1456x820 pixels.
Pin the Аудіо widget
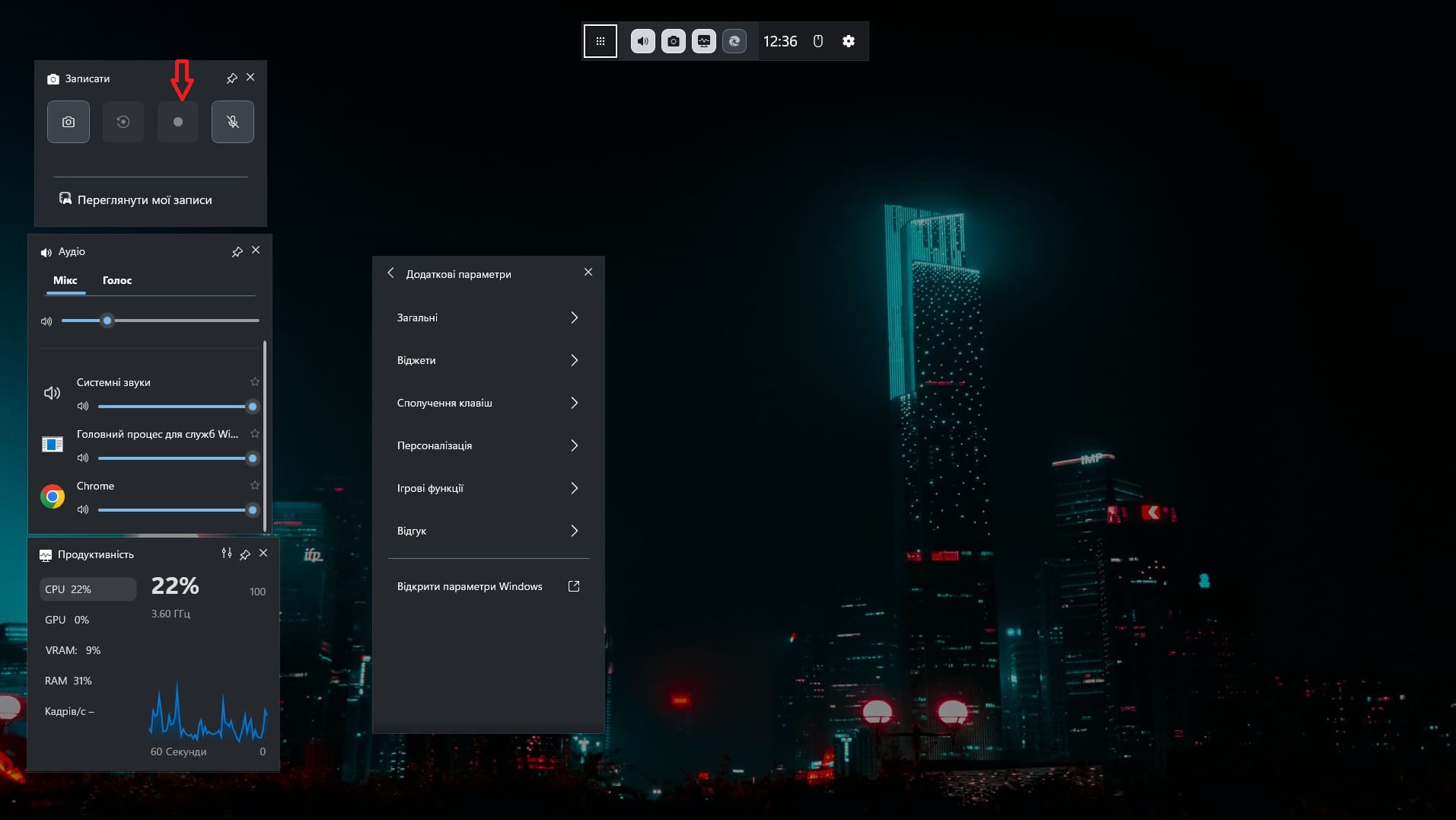237,251
